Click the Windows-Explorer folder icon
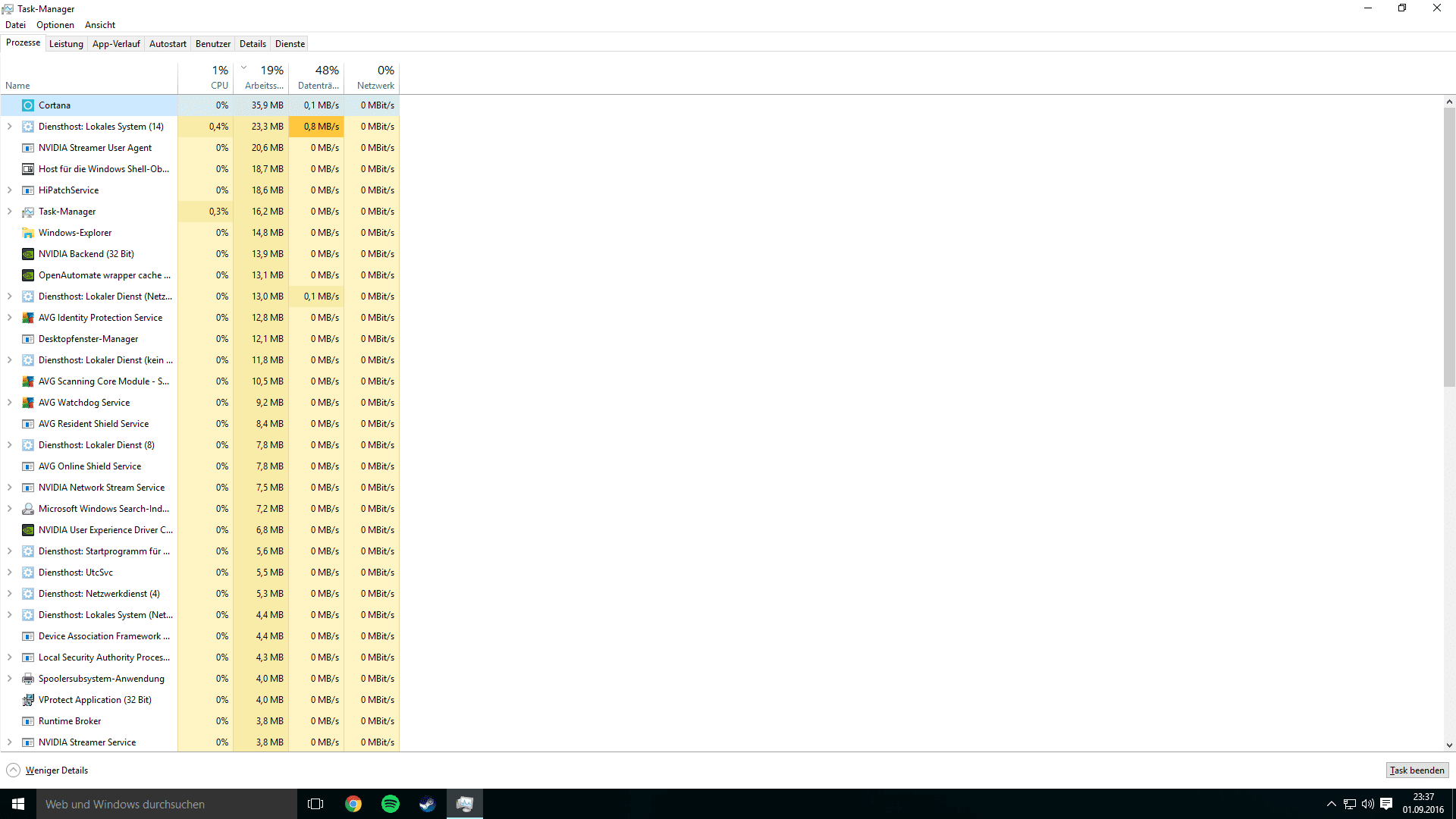This screenshot has height=819, width=1456. click(28, 233)
